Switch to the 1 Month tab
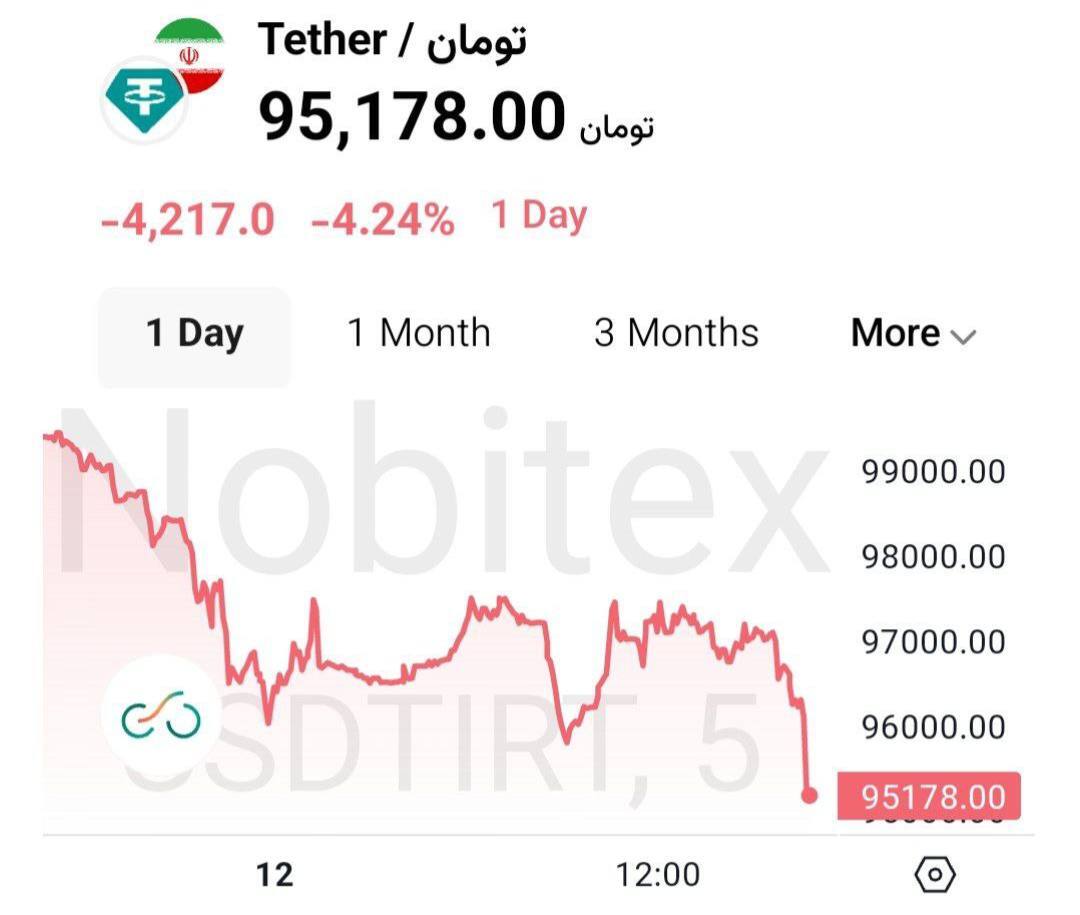Screen dimensions: 1080x915 (419, 333)
